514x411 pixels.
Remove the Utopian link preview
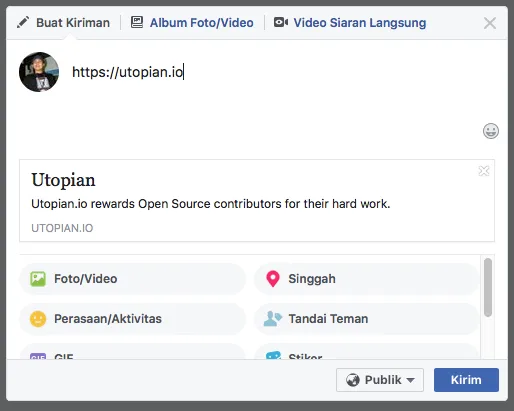484,171
